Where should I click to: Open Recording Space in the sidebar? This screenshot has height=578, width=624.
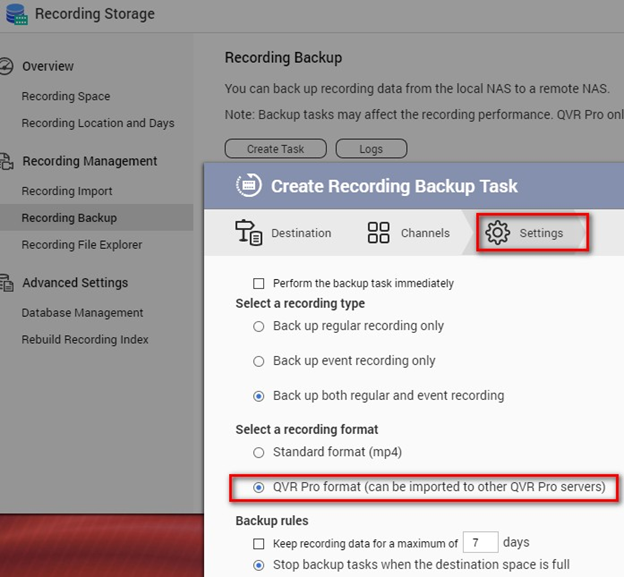(66, 96)
